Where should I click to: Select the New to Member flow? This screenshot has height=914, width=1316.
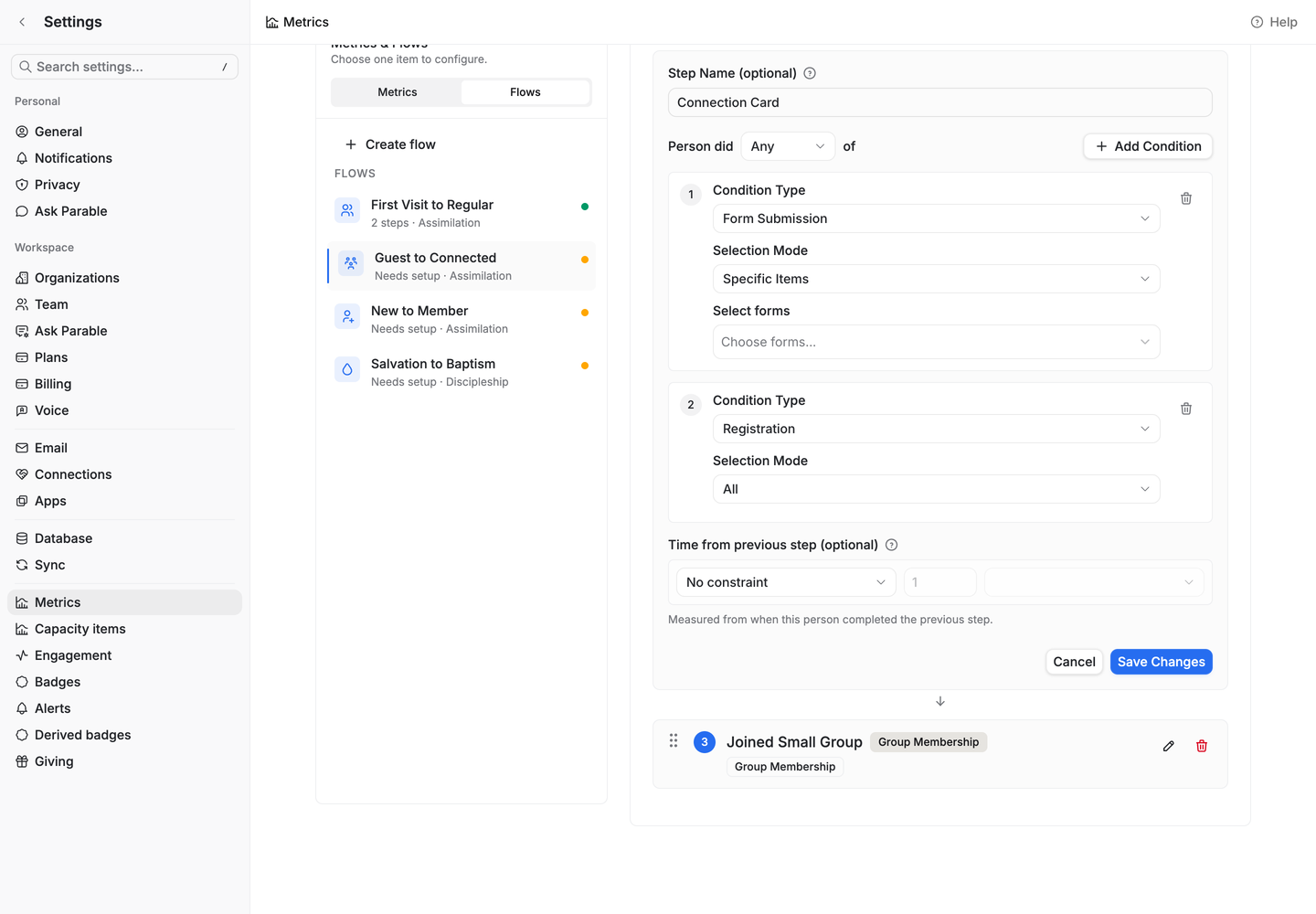tap(462, 319)
